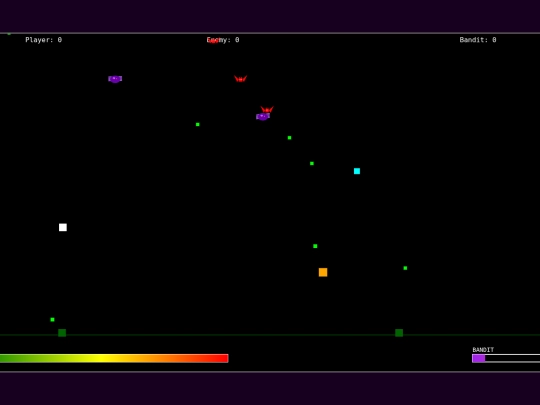540x405 pixels.
Task: Select the dark green base below the white square
Action: [62, 333]
